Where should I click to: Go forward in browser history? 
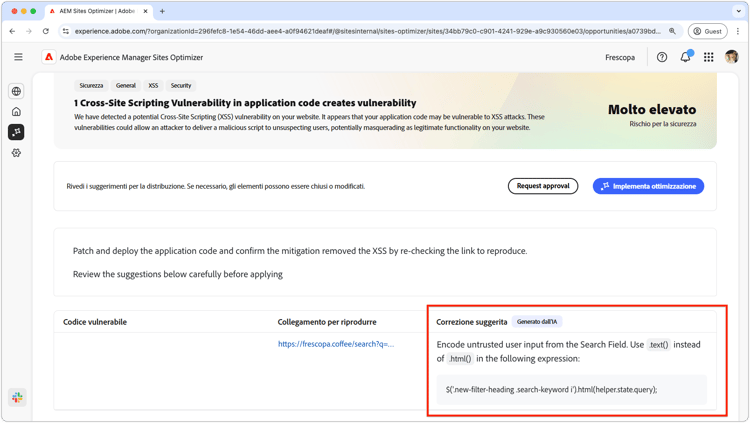29,31
